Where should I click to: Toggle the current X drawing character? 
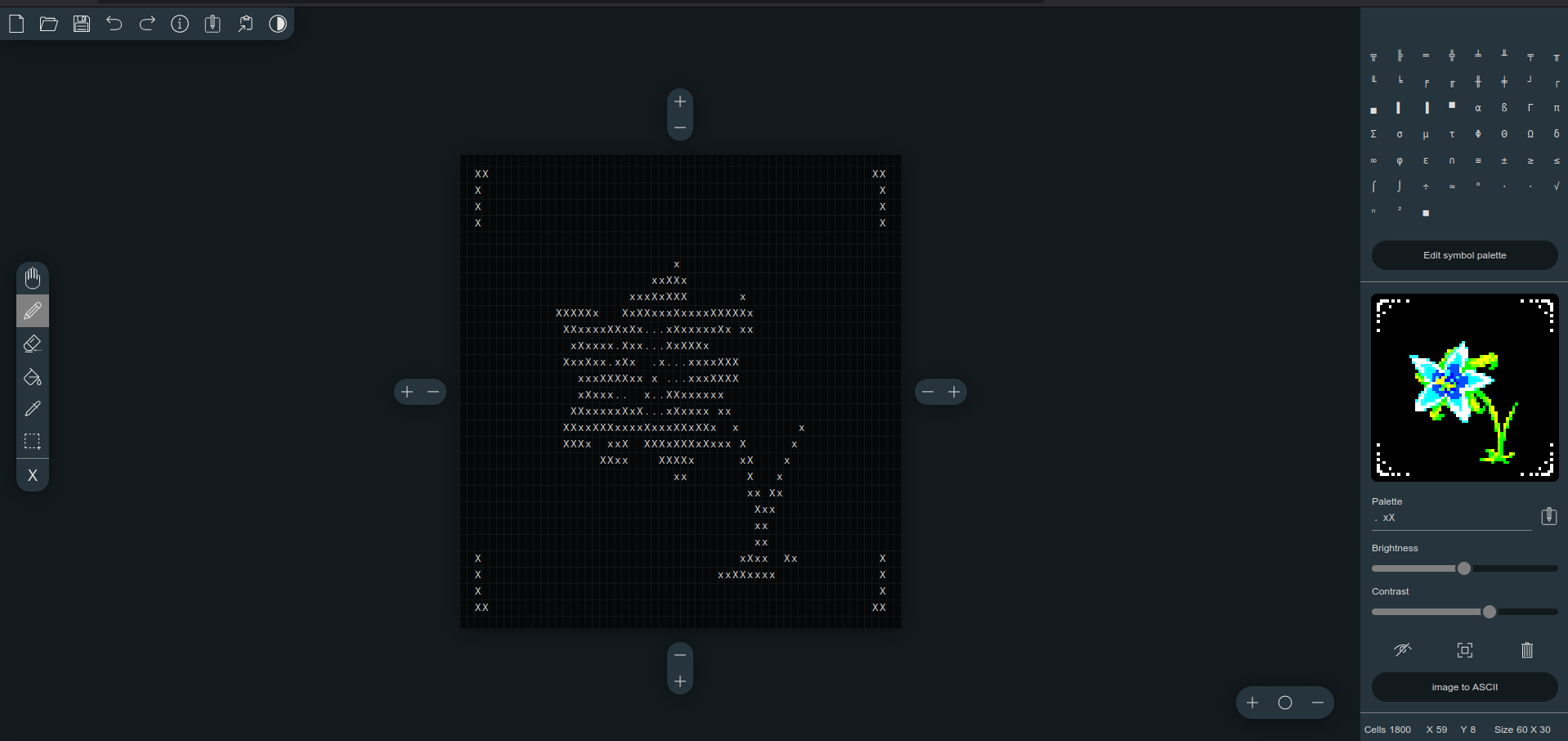pos(33,475)
